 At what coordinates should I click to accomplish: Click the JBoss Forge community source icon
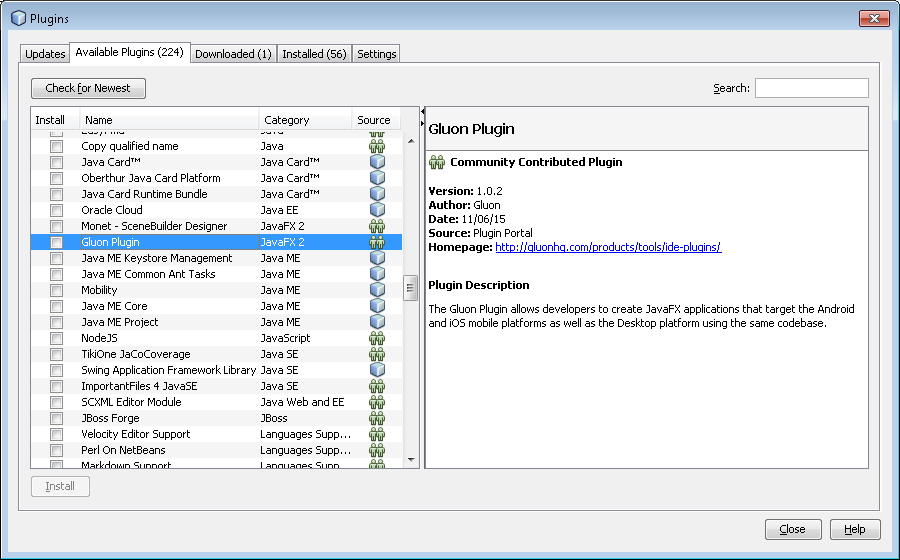coord(377,418)
